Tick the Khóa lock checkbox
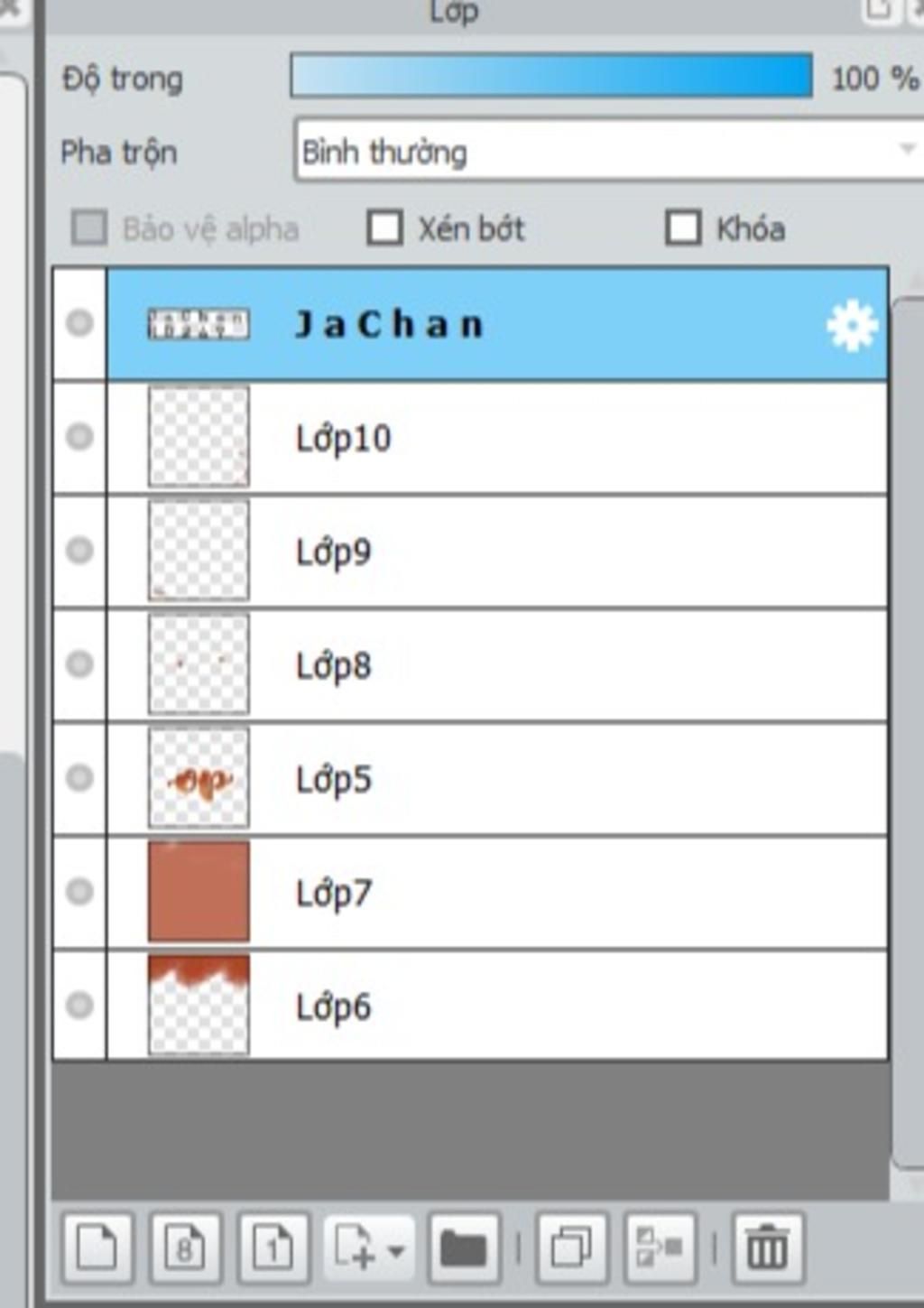The height and width of the screenshot is (1308, 924). click(x=683, y=228)
